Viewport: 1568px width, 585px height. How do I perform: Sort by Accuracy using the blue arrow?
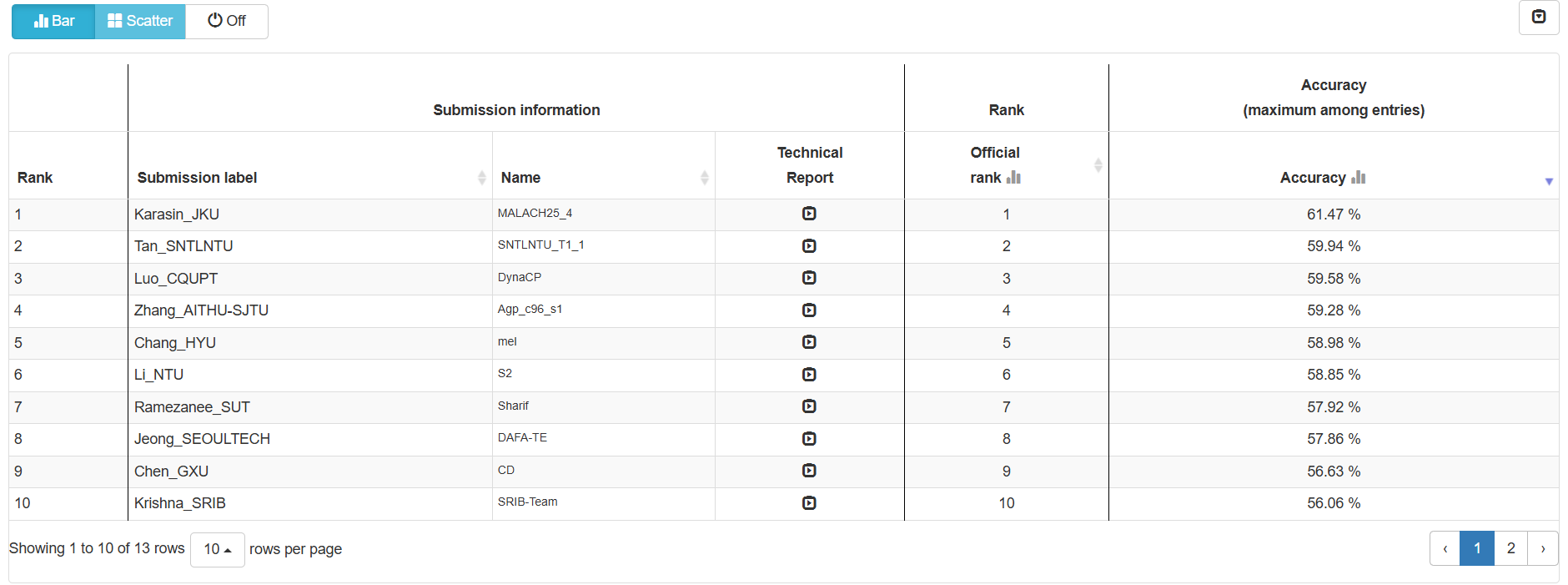click(x=1549, y=181)
